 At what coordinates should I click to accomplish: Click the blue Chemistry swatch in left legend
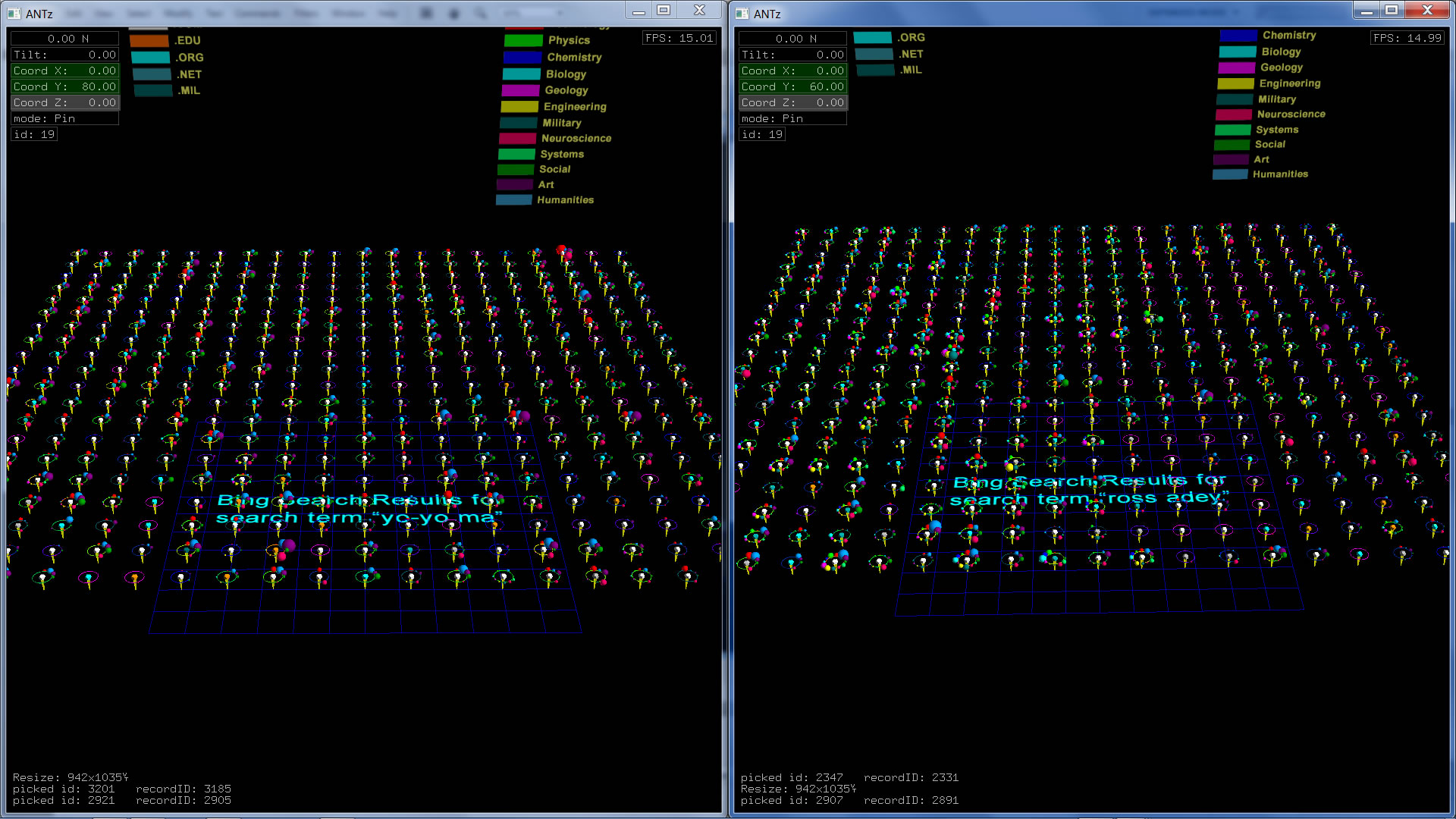coord(522,58)
